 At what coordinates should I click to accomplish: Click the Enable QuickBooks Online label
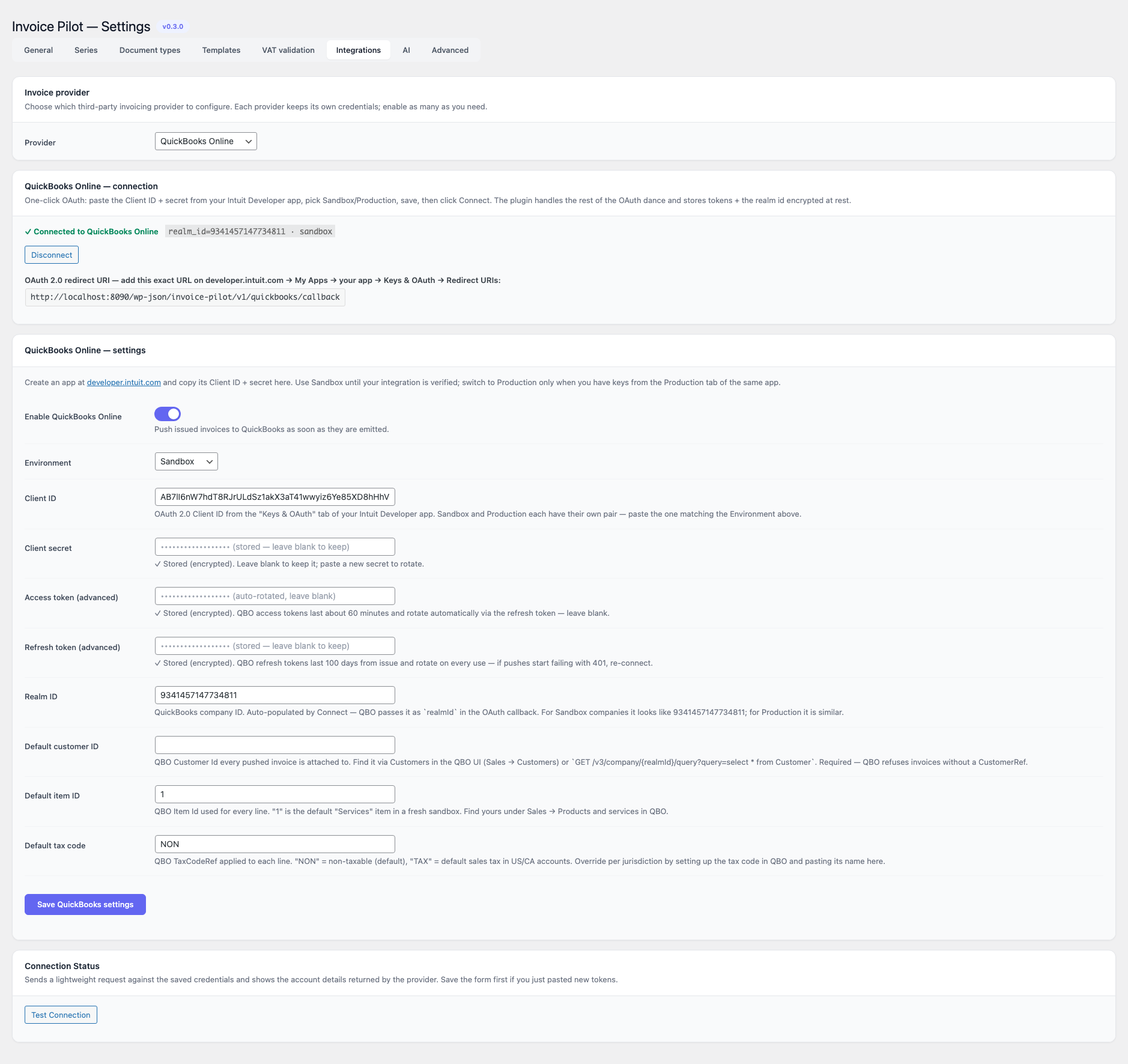click(73, 417)
